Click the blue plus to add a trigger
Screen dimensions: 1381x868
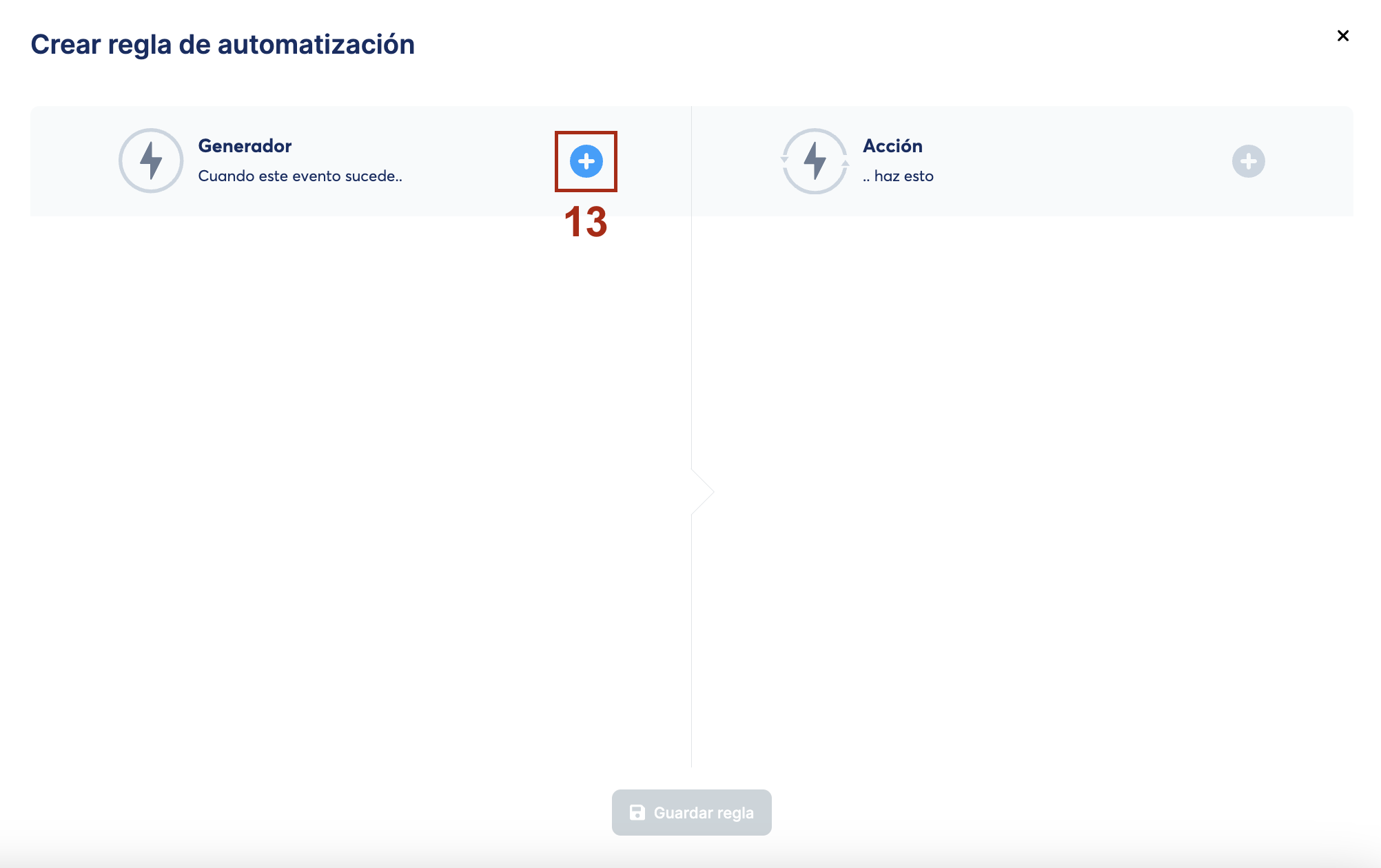[586, 161]
